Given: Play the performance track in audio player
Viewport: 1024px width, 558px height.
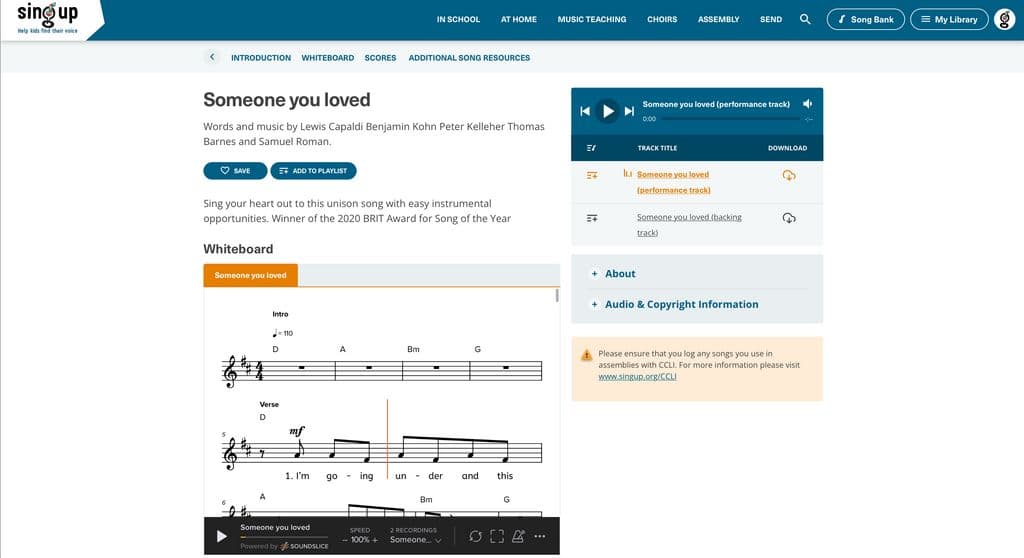Looking at the screenshot, I should click(x=608, y=111).
